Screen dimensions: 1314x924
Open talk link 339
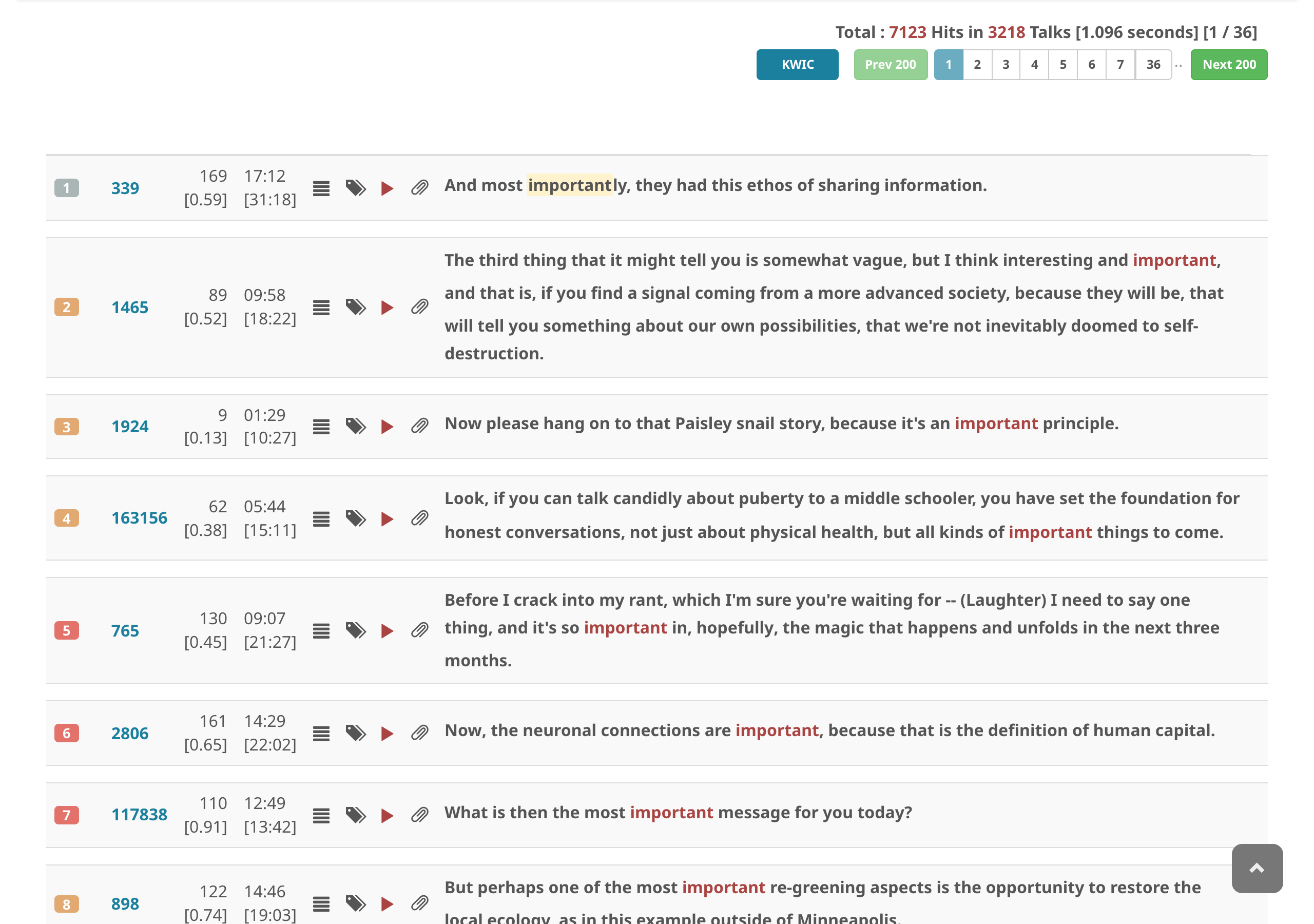(125, 188)
